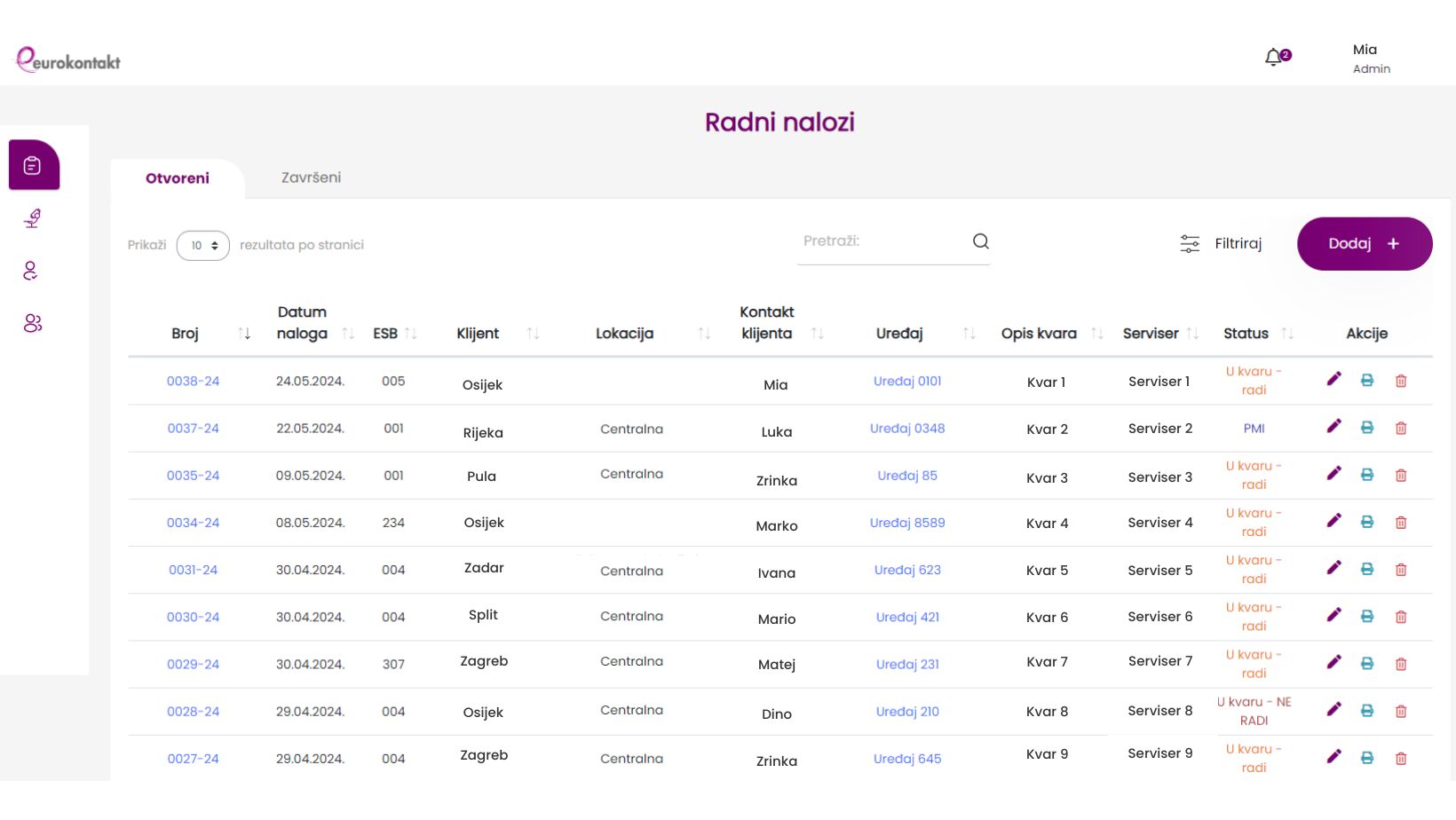The image size is (1456, 820).
Task: Delete work order 0031-24
Action: pos(1401,569)
